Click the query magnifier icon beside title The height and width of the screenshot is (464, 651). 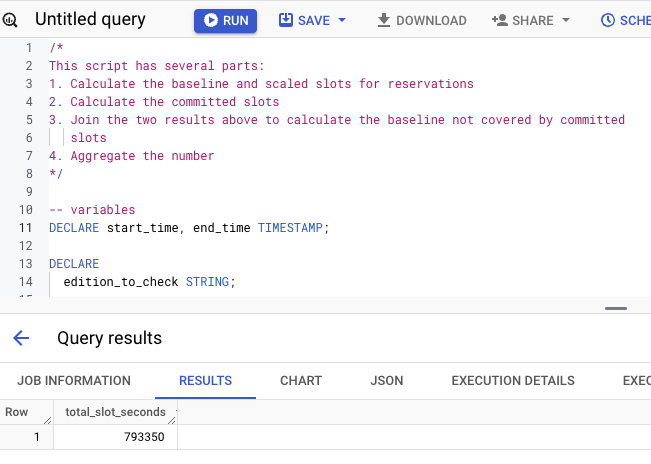10,20
